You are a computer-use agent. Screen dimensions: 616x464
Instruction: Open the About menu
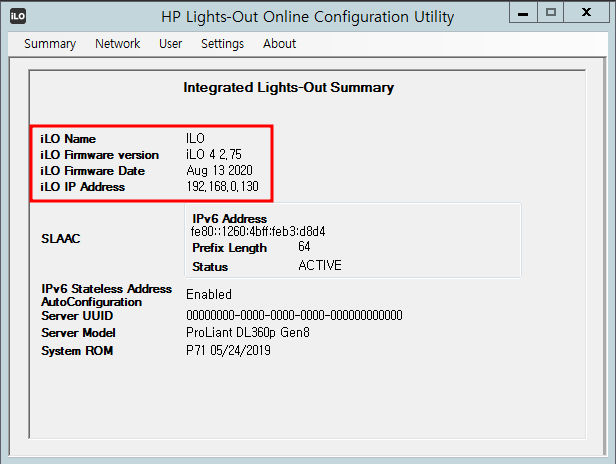279,44
